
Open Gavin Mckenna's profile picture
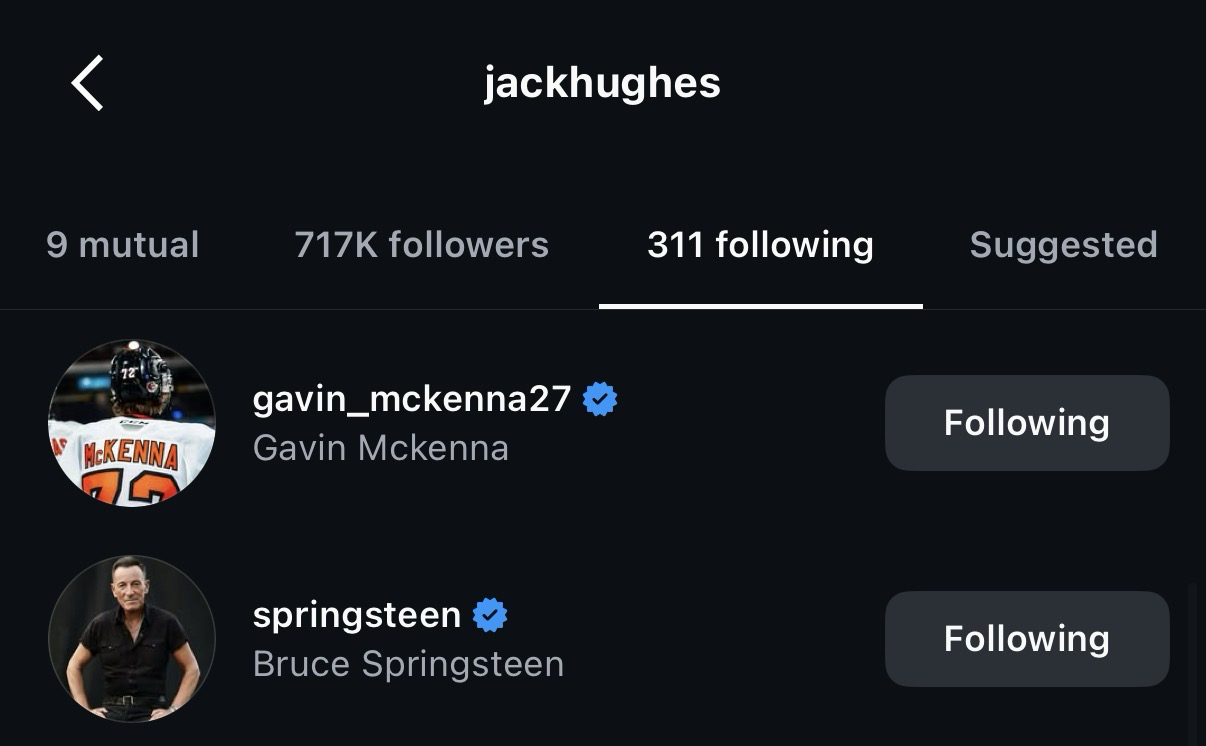(132, 424)
